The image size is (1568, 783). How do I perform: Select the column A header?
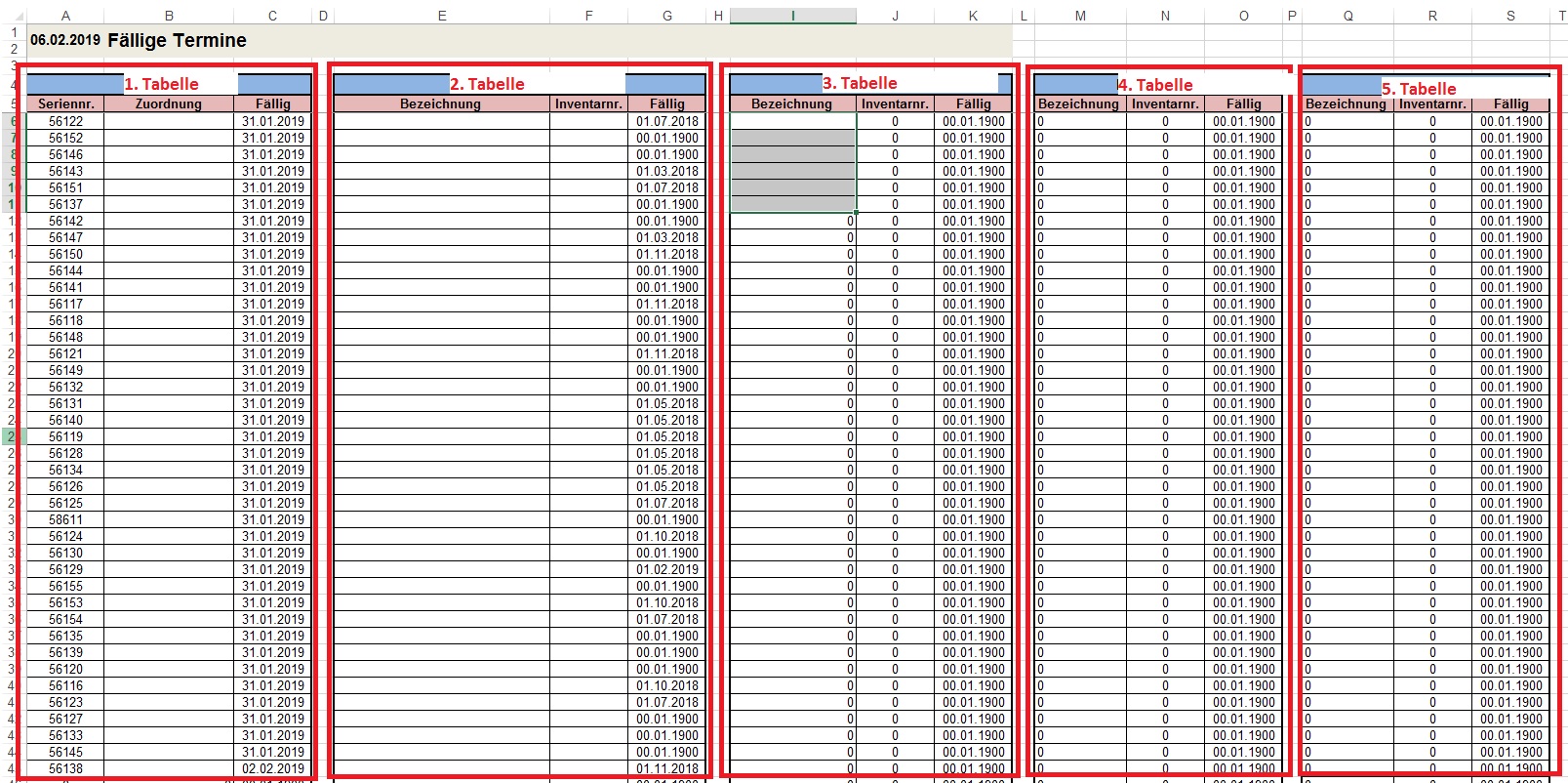tap(65, 16)
